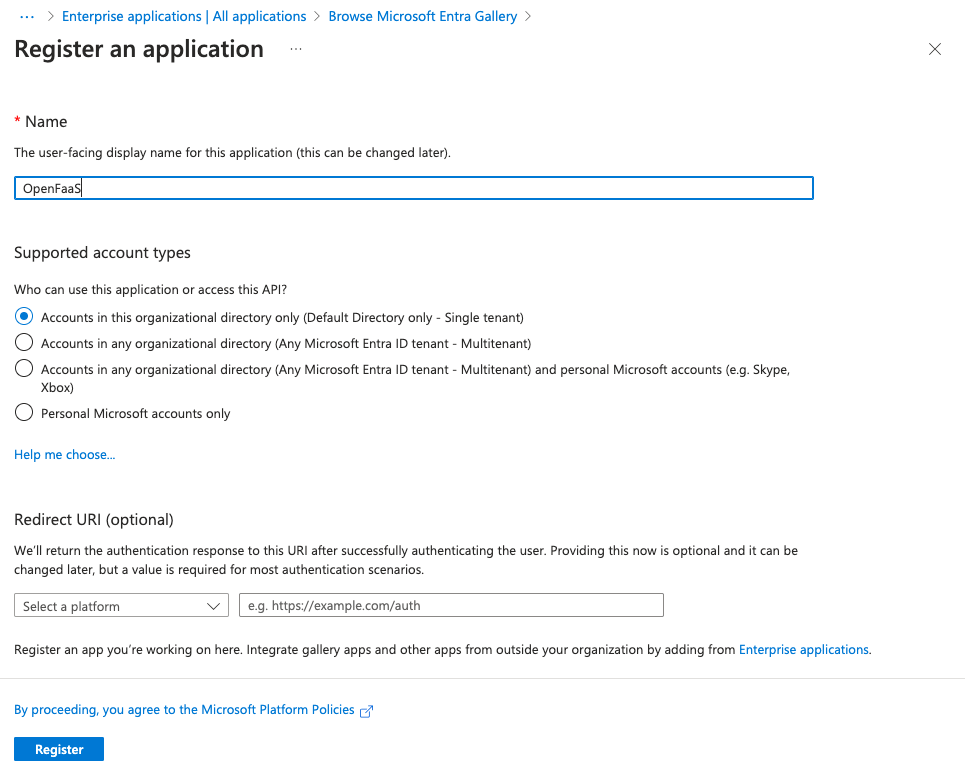Click the Register button
Viewport: 965px width, 774px height.
[x=58, y=748]
